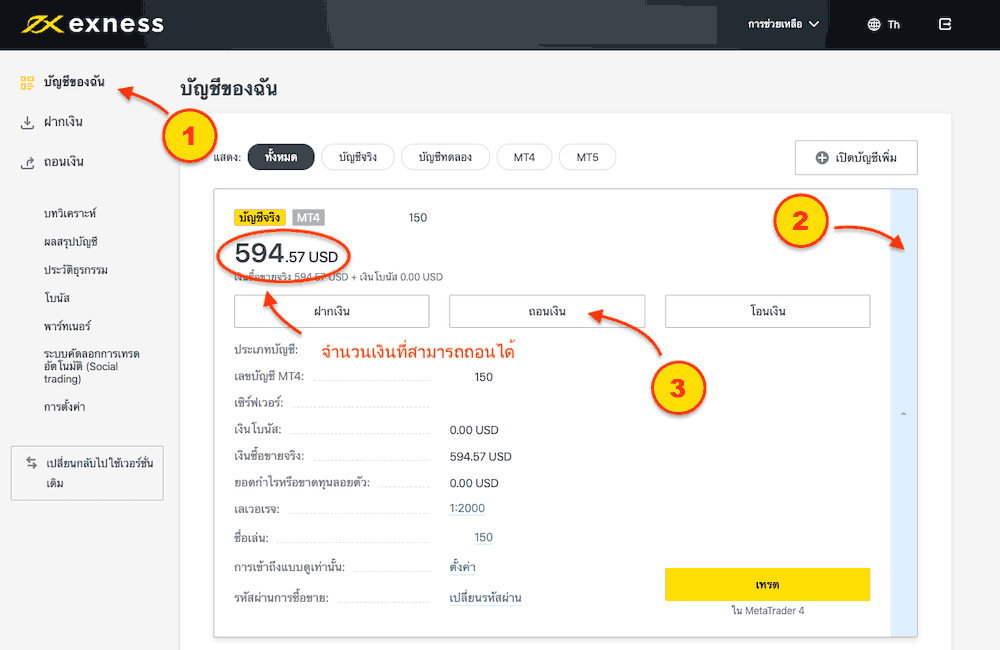Click the ฝากเงิน button in account card

click(332, 311)
